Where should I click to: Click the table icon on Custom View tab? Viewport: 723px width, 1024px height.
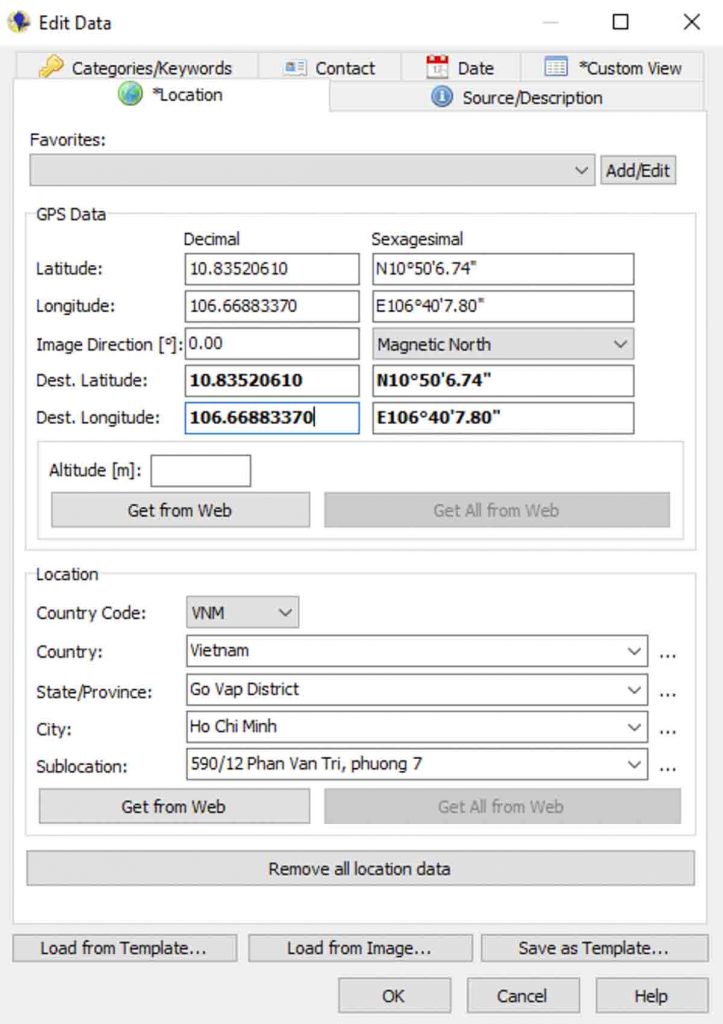click(556, 67)
